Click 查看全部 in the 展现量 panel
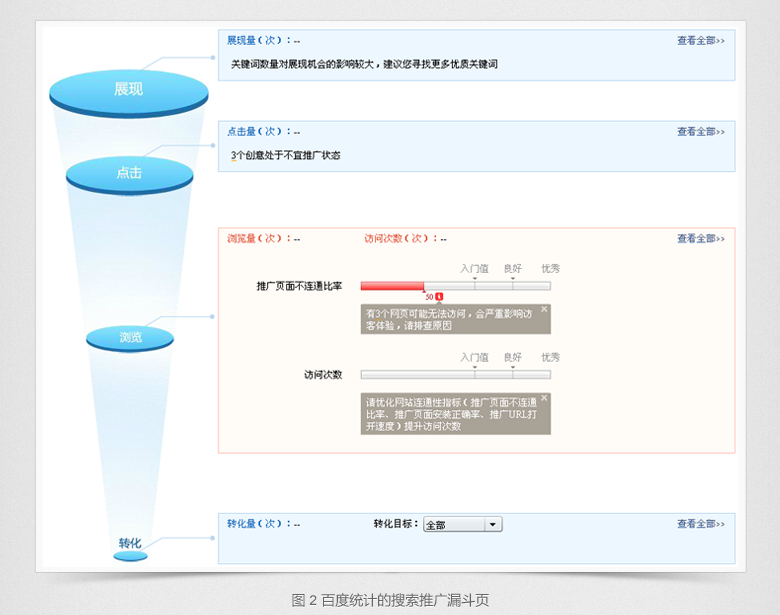Image resolution: width=780 pixels, height=615 pixels. (x=700, y=41)
